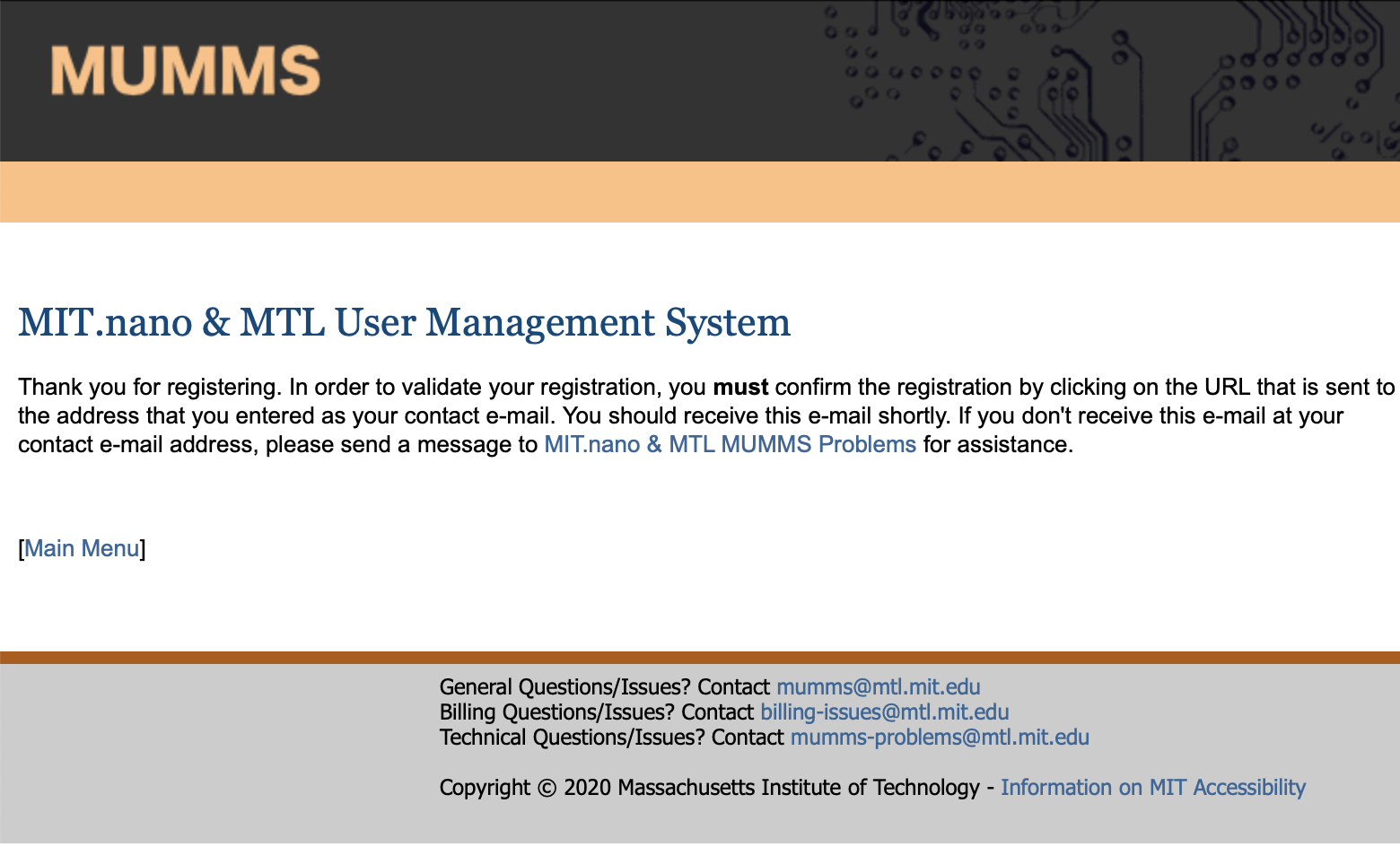Screen dimensions: 1400x847
Task: Click the Copyright 2020 Massachusetts Institute of Technology text
Action: click(709, 788)
